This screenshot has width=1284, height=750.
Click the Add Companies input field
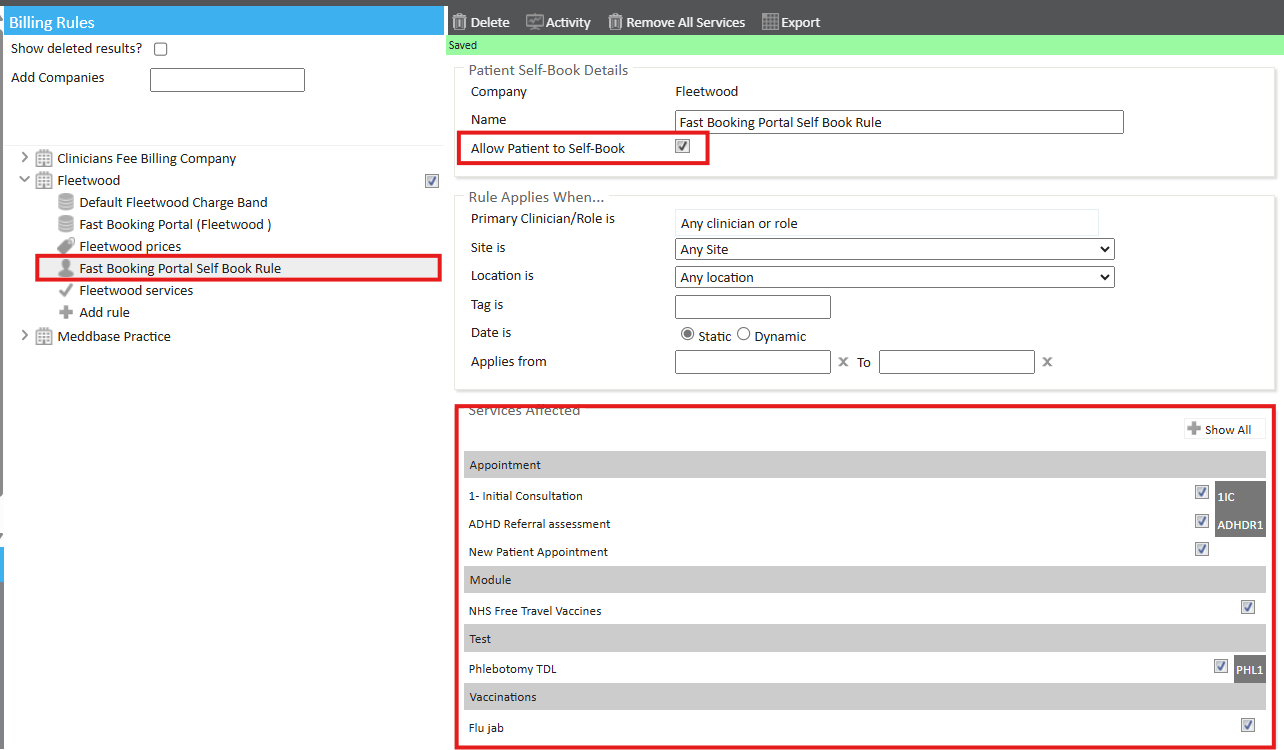coord(227,80)
